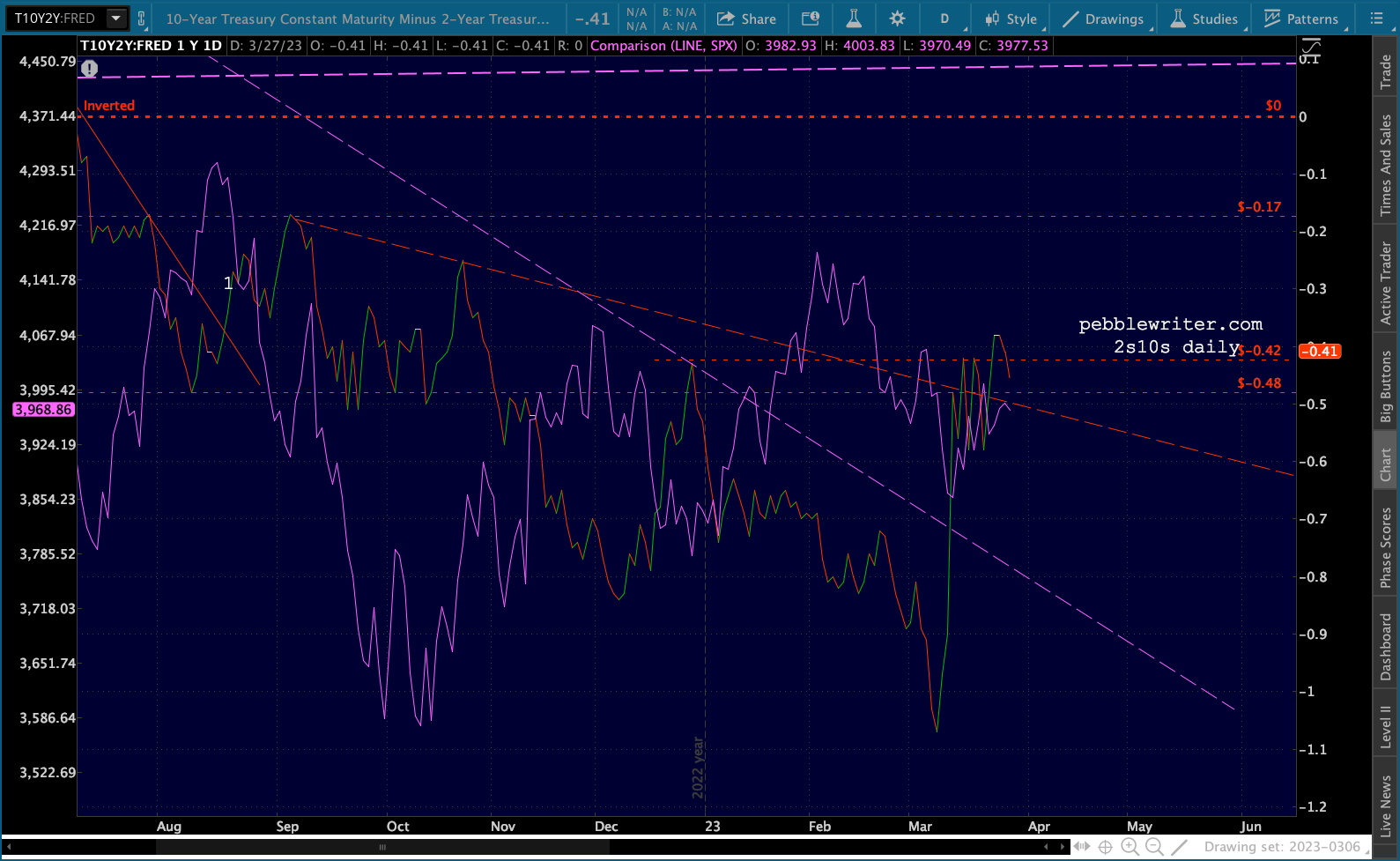Click the 'Inverted' chart label
The width and height of the screenshot is (1400, 861).
pos(109,106)
